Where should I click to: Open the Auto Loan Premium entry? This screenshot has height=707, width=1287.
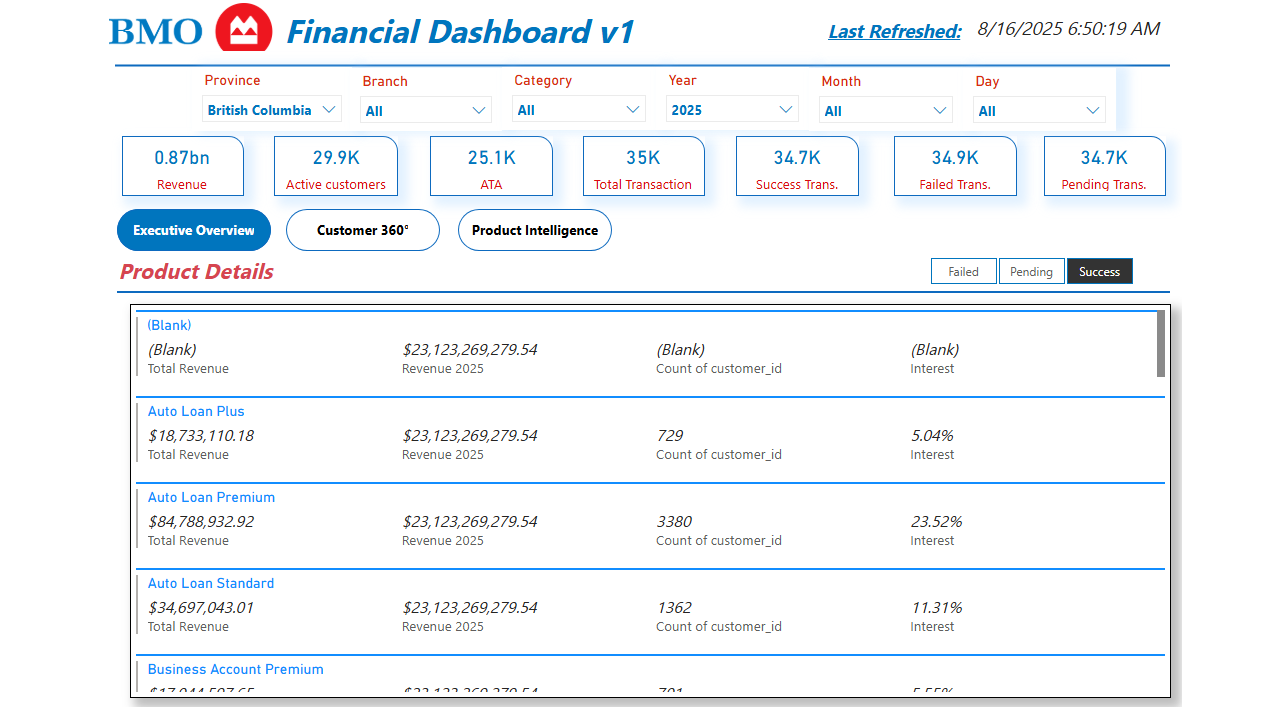tap(211, 497)
